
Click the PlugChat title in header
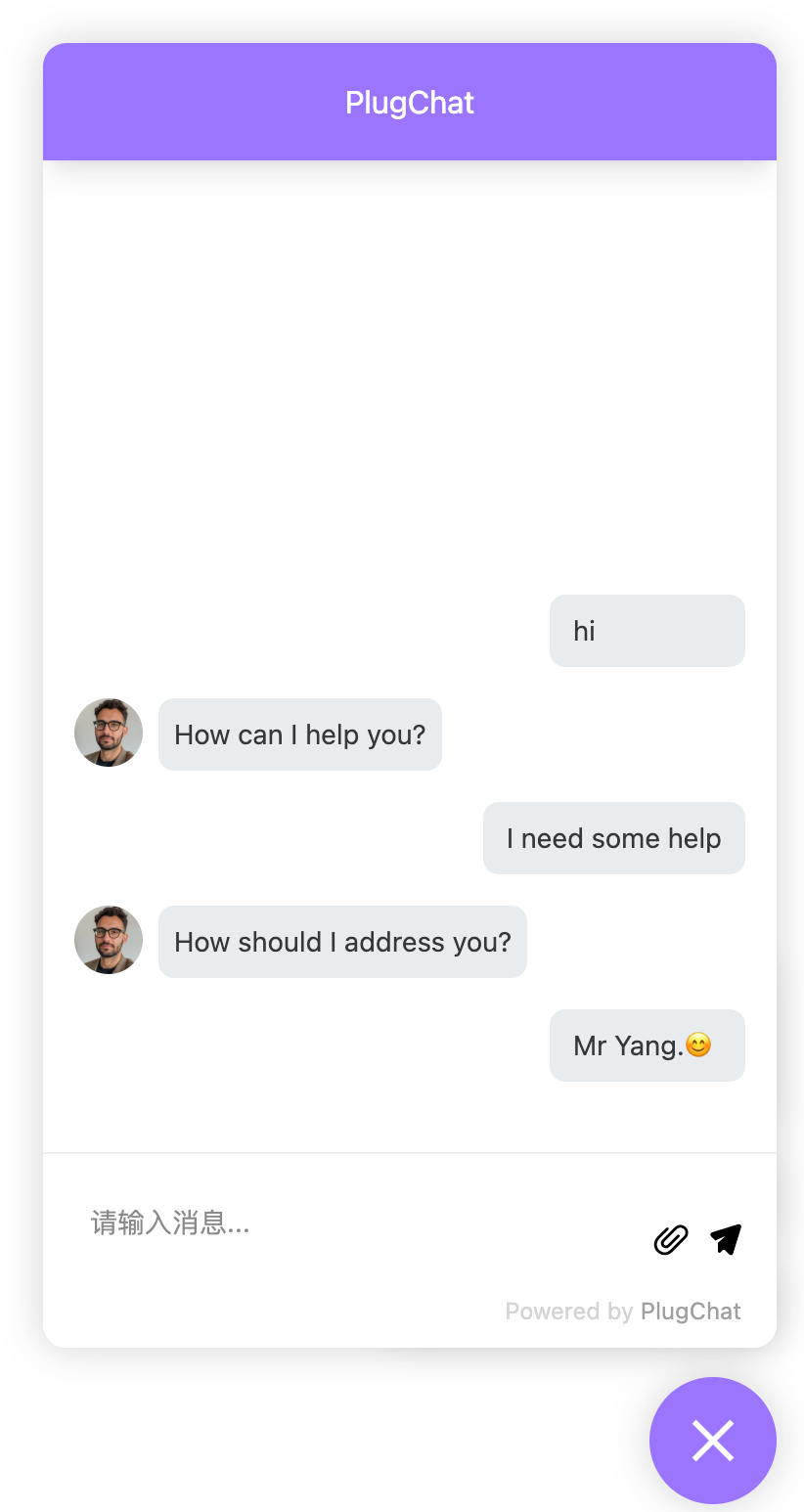click(x=410, y=103)
